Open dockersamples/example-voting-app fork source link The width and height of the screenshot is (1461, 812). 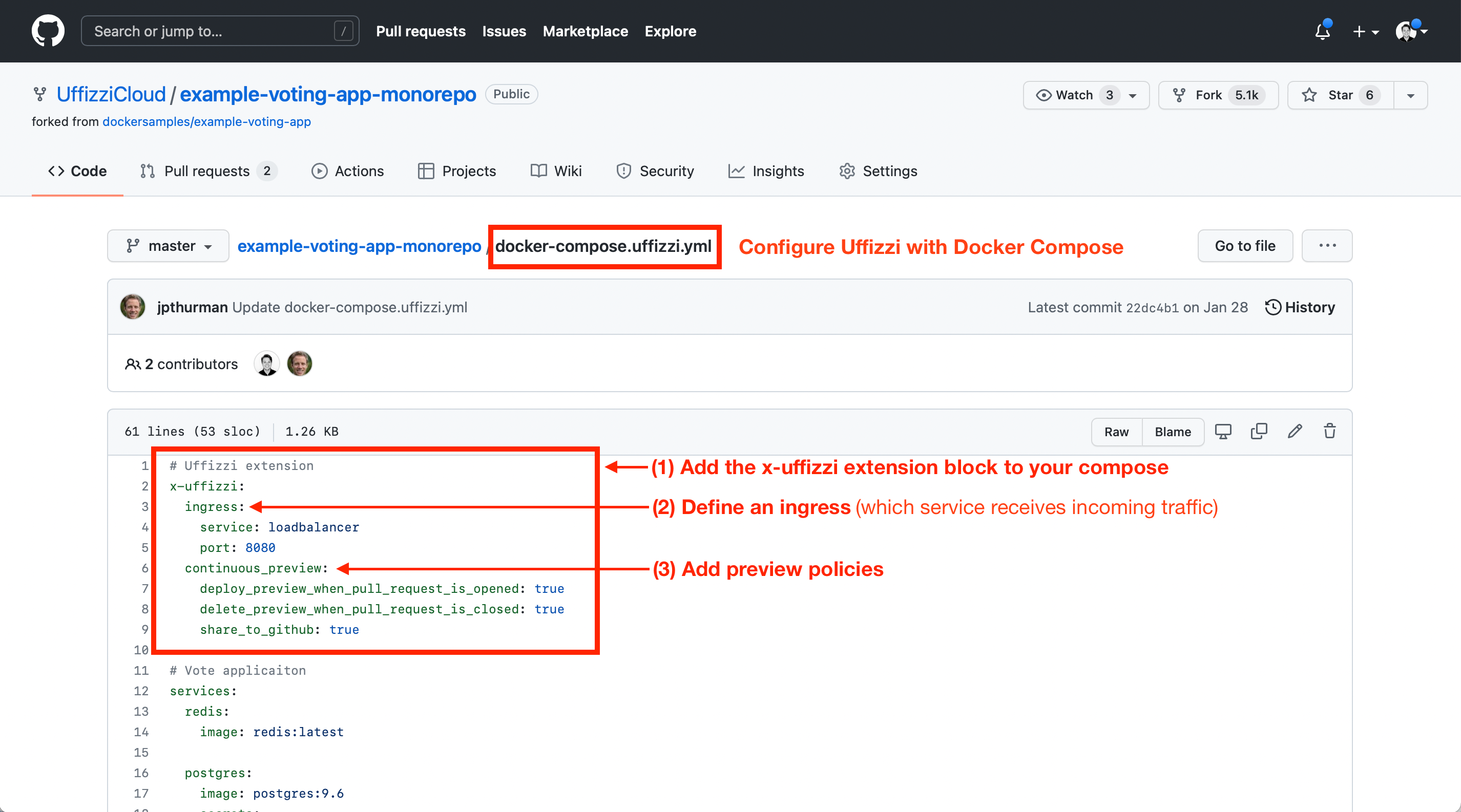(x=206, y=122)
